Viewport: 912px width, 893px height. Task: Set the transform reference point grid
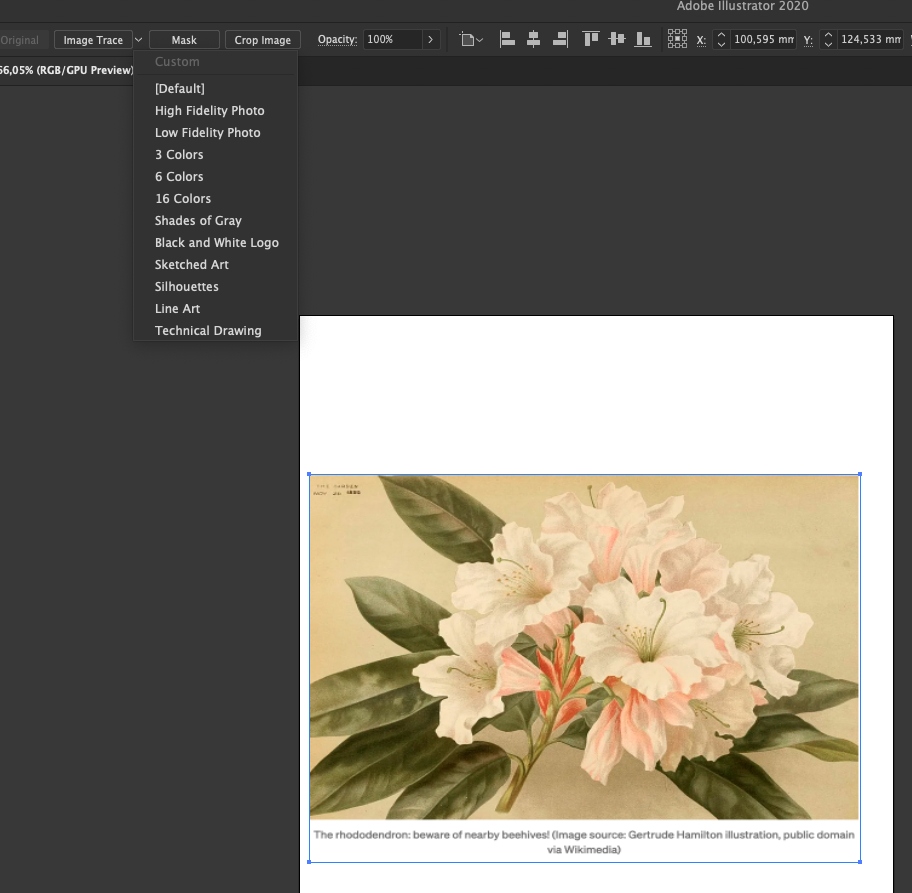677,39
